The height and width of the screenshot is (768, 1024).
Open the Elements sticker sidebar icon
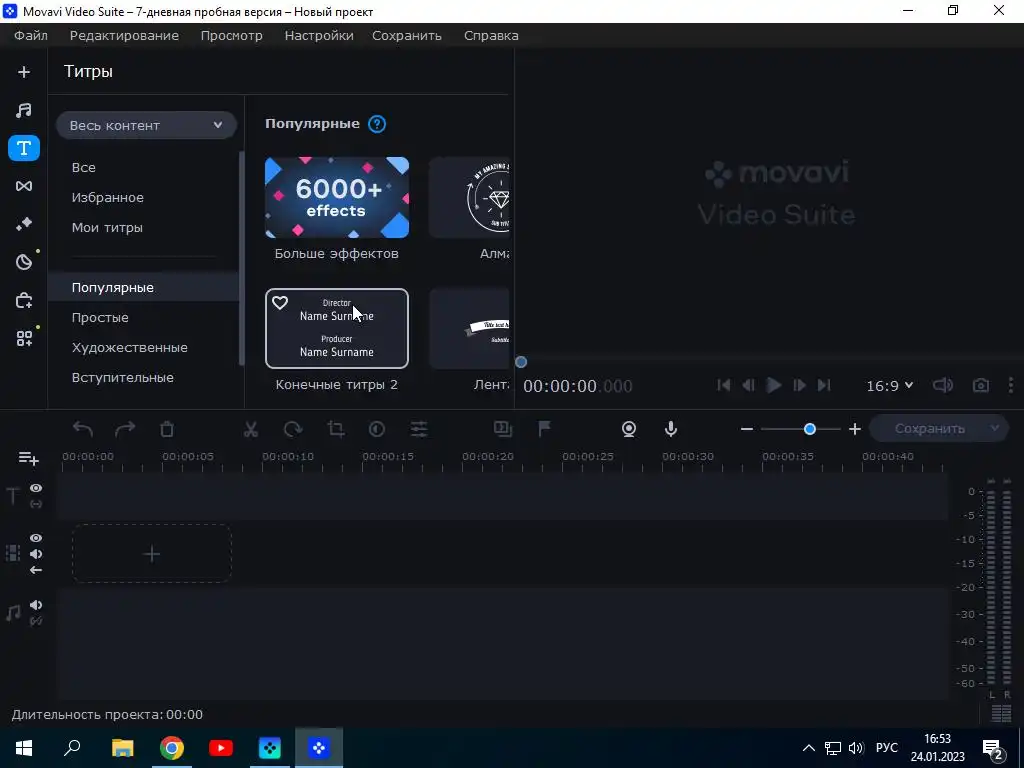pyautogui.click(x=24, y=263)
